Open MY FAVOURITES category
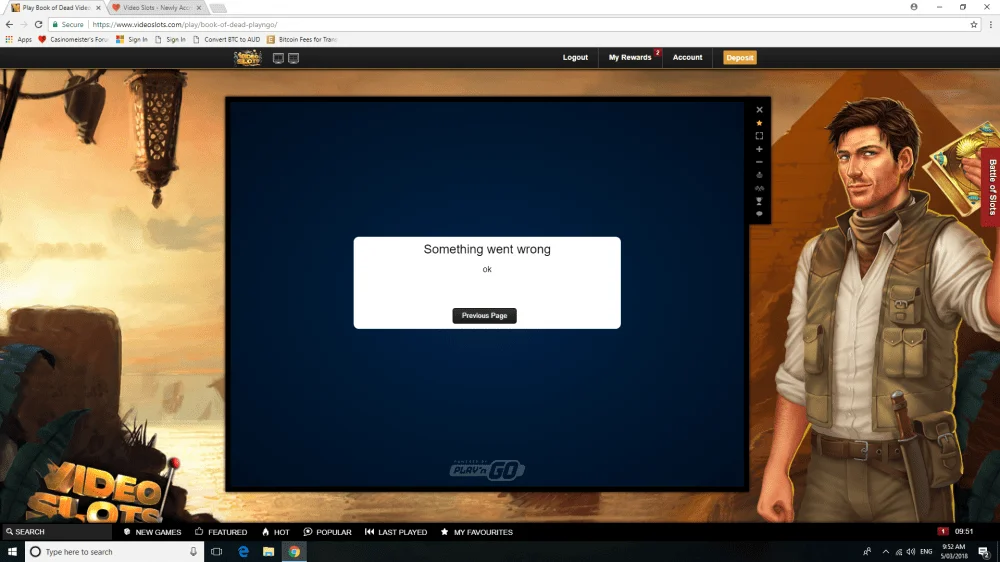This screenshot has width=1000, height=562. click(x=476, y=532)
